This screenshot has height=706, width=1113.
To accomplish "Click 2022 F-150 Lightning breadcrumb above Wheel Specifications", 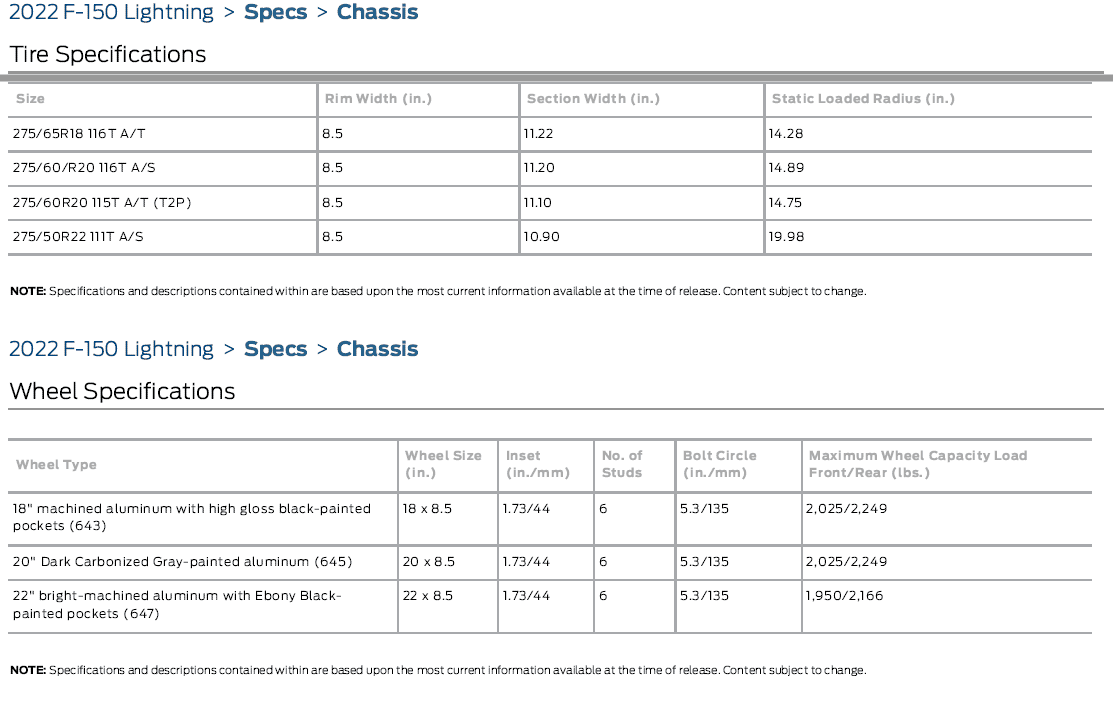I will [111, 349].
